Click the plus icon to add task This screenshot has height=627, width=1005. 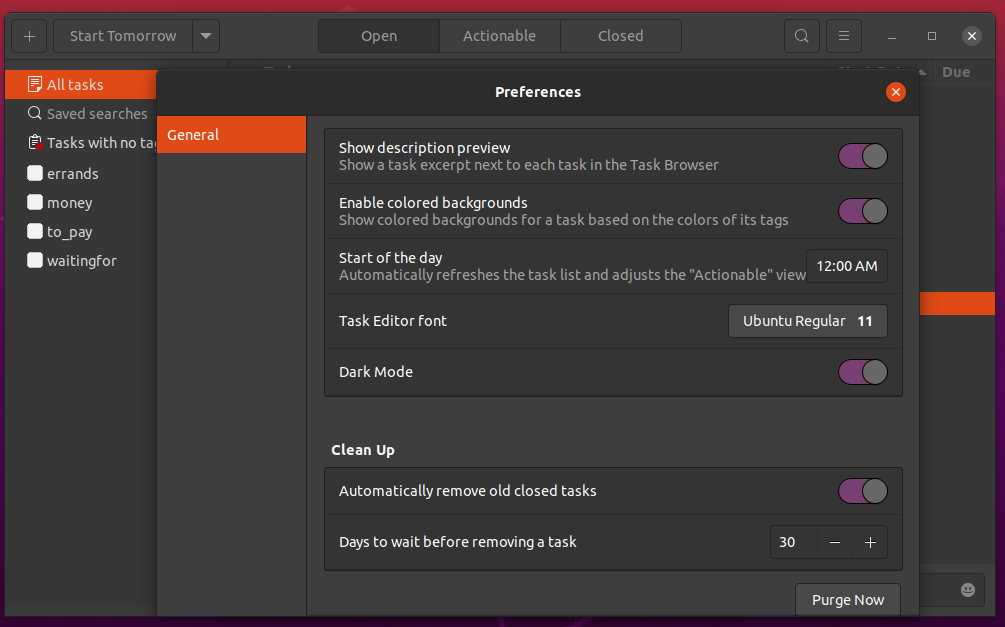point(29,36)
